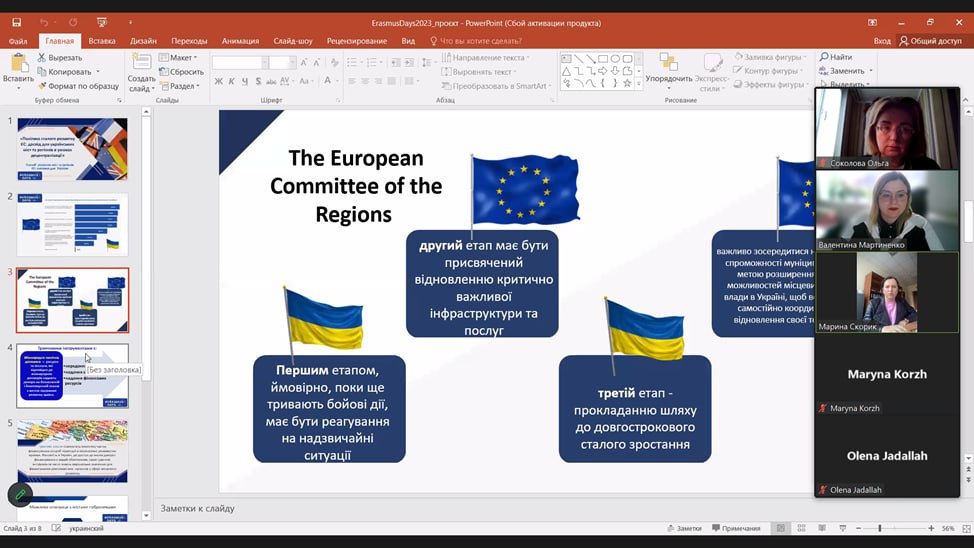The image size is (974, 548).
Task: Open the Ribbon Display Options icon
Action: [x=872, y=22]
